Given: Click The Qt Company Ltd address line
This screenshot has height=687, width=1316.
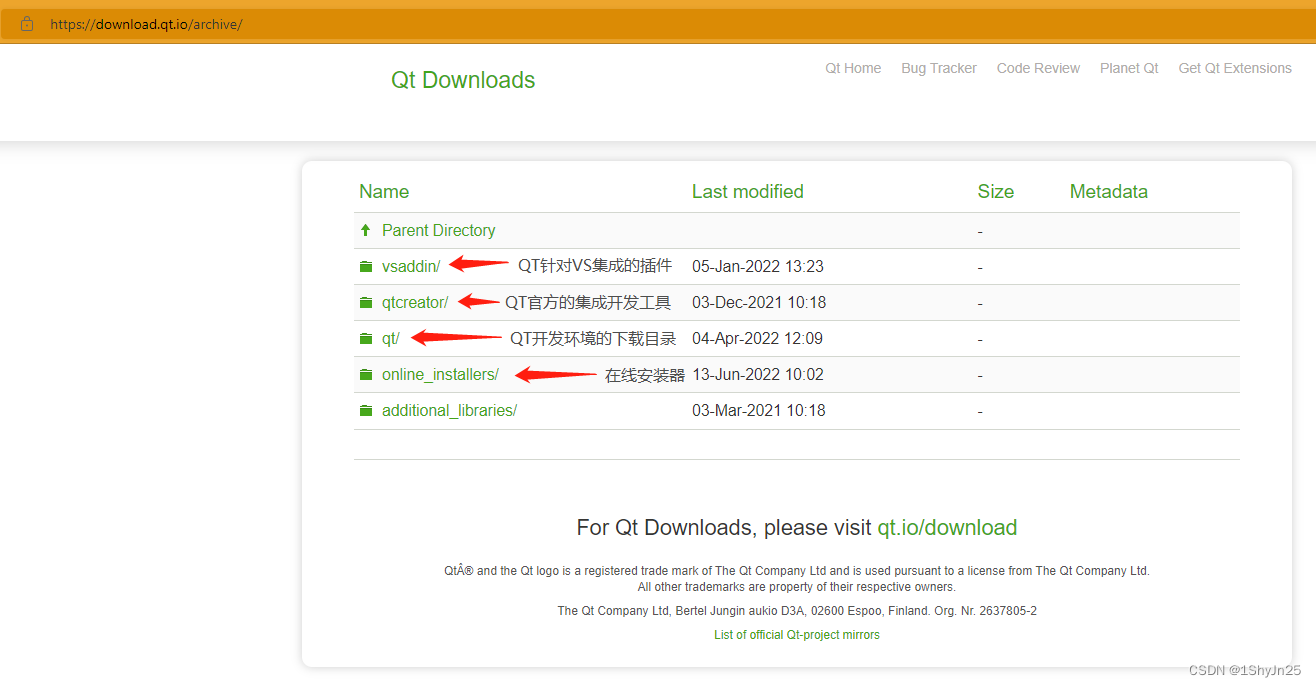Looking at the screenshot, I should tap(797, 611).
